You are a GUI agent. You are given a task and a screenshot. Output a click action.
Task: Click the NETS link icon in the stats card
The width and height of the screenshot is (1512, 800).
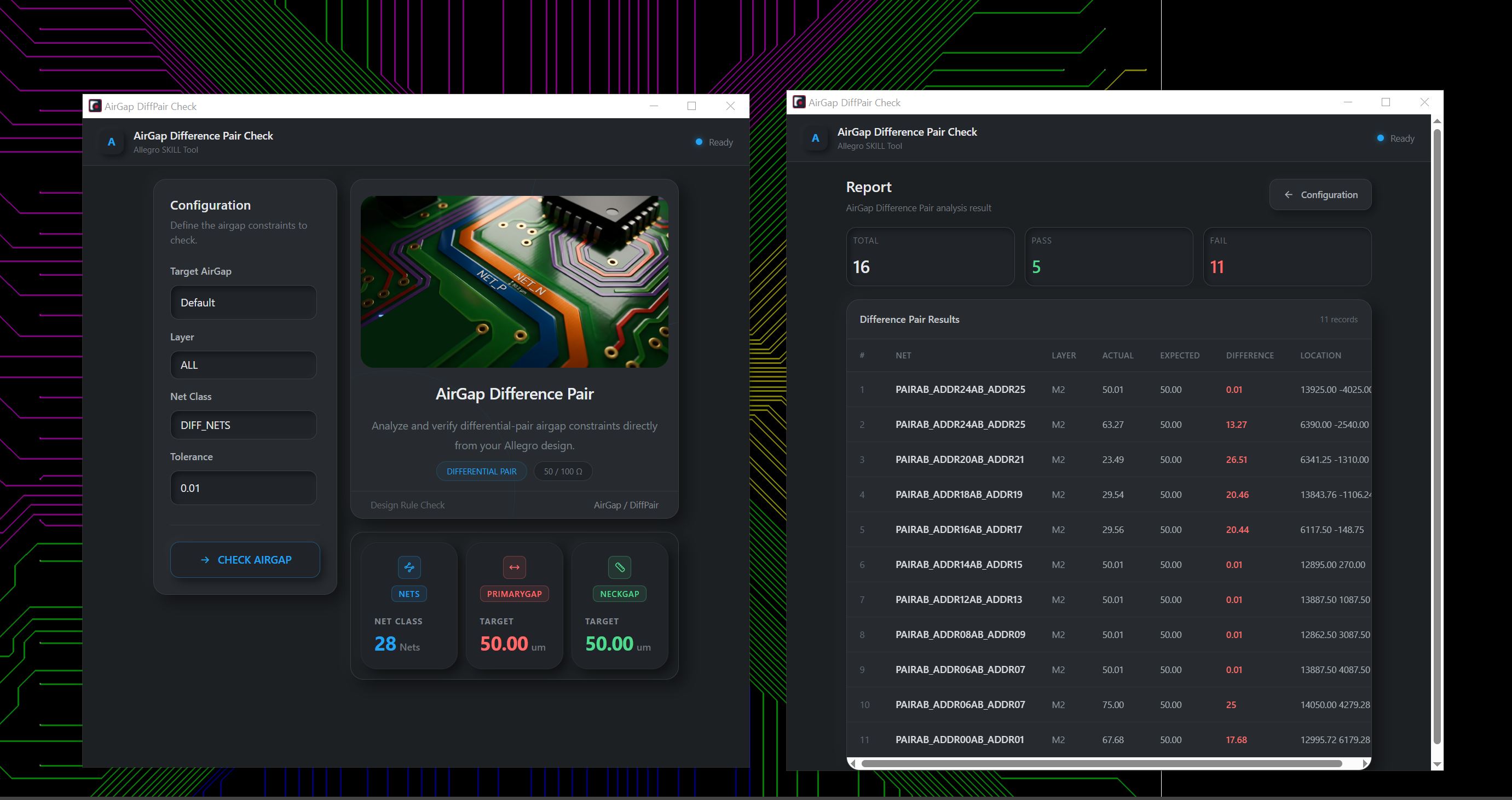click(409, 567)
